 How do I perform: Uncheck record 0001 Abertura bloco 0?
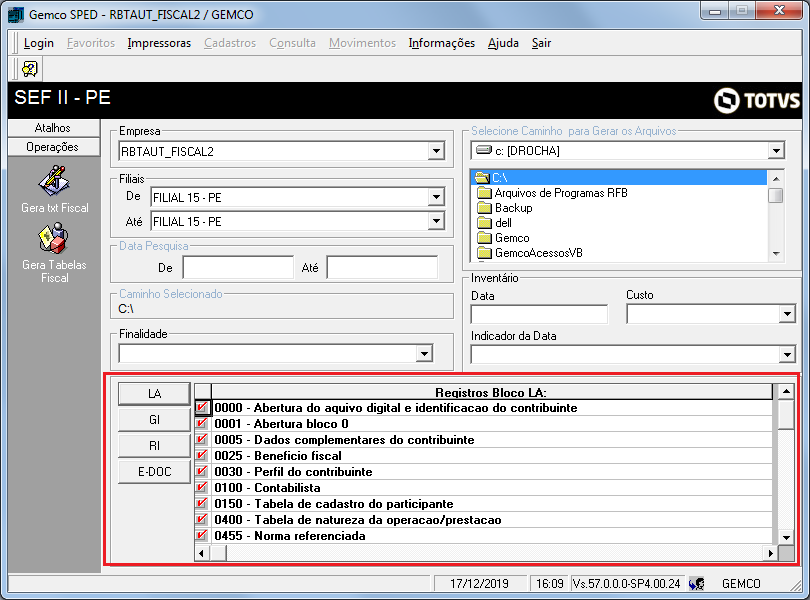tap(202, 424)
